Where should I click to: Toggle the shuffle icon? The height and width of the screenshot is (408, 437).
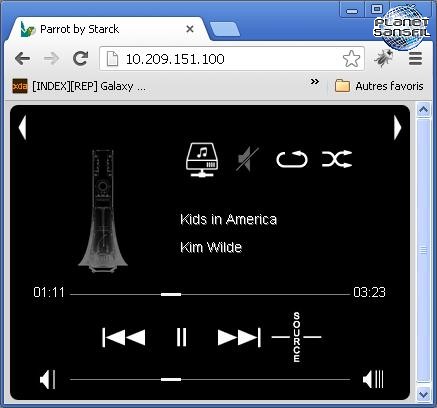(337, 159)
